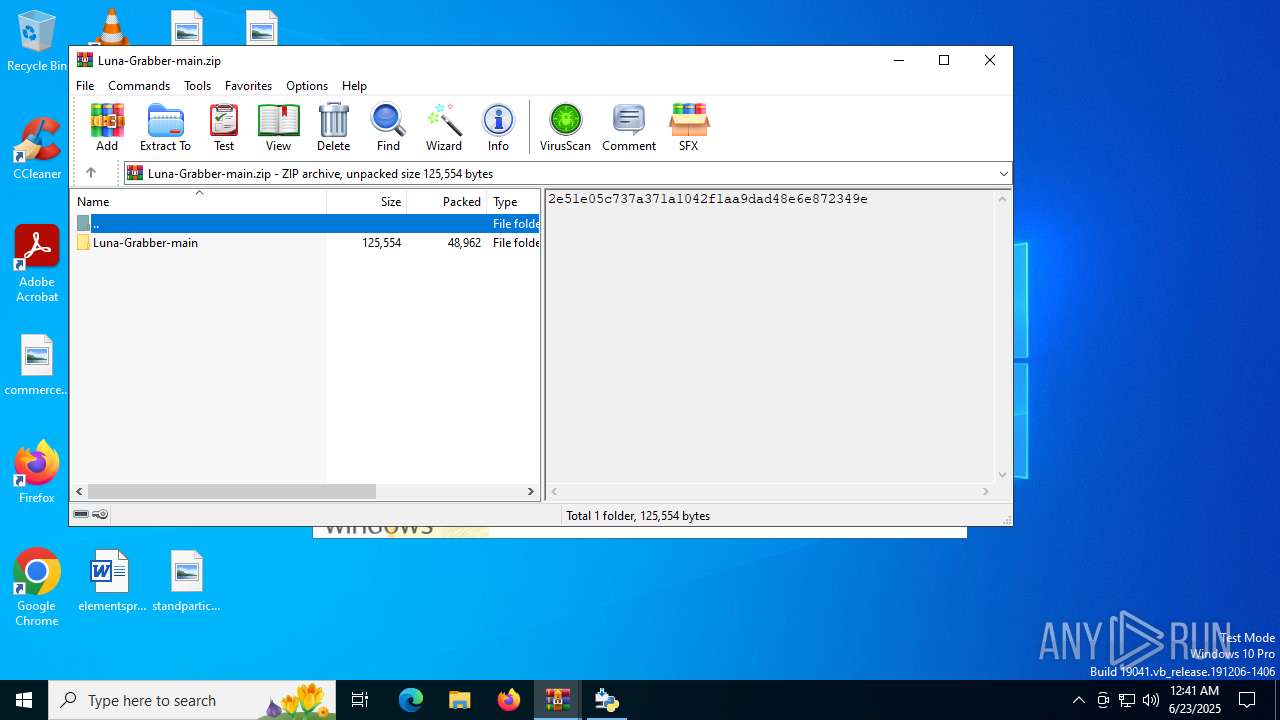Viewport: 1280px width, 720px height.
Task: Click the Extract To toolbar icon
Action: (165, 127)
